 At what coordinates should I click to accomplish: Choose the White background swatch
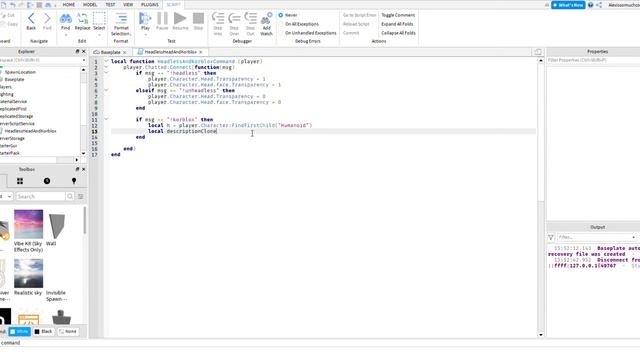pos(20,331)
